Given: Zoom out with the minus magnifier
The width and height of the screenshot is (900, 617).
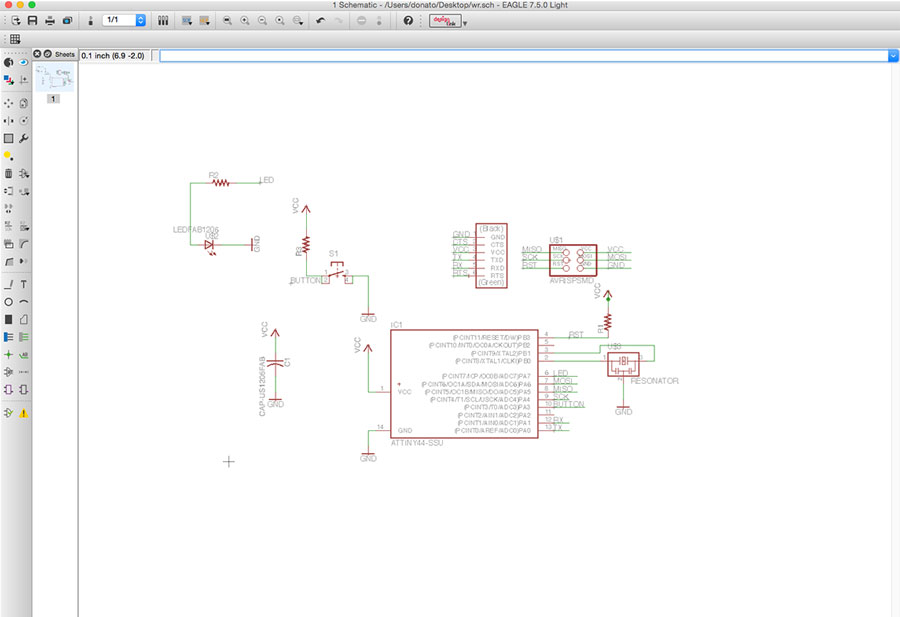Looking at the screenshot, I should pos(262,21).
